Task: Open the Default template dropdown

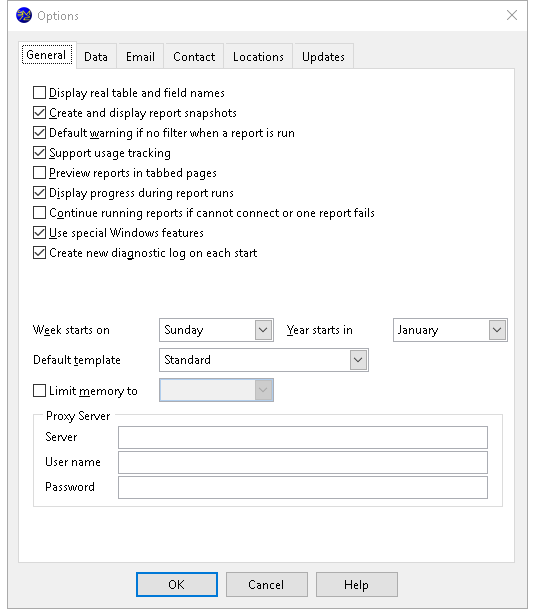Action: [264, 360]
